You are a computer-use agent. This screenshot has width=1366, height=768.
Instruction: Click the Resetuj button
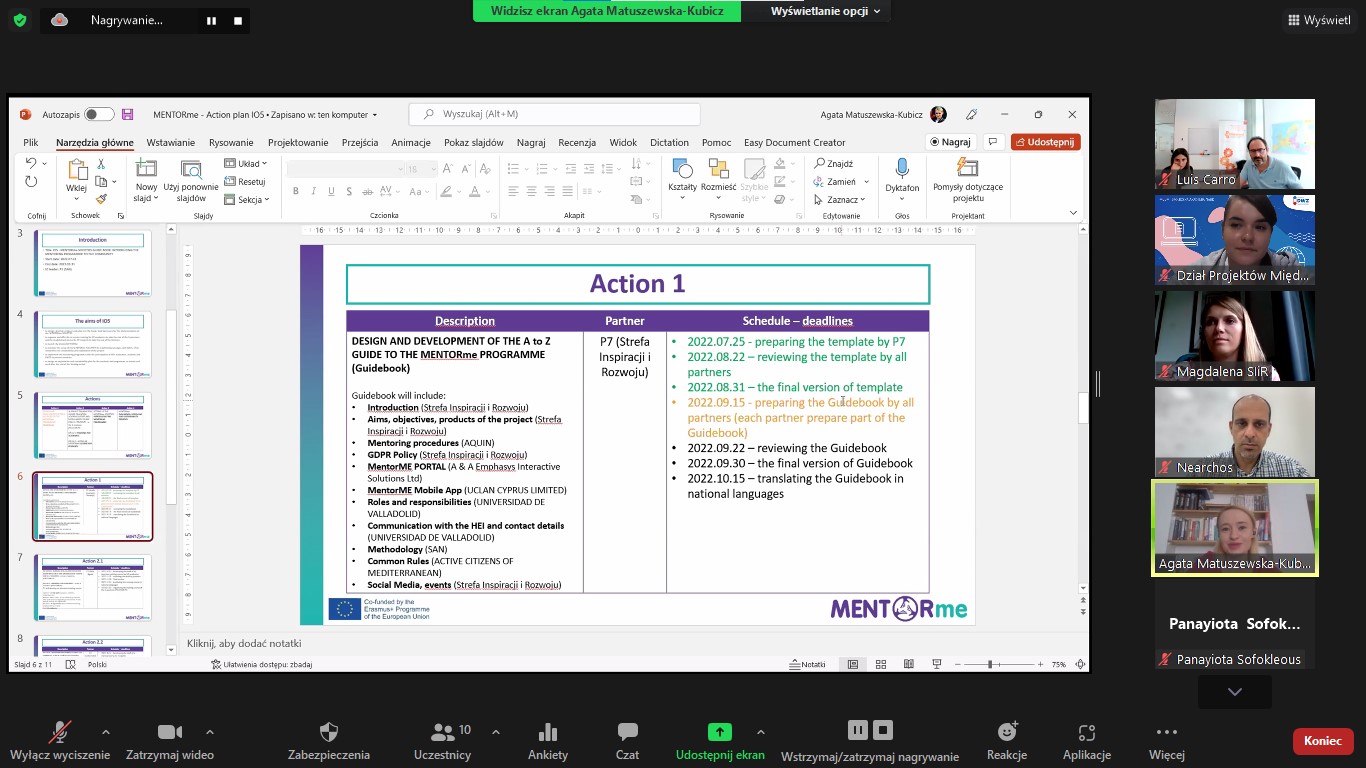pos(245,182)
